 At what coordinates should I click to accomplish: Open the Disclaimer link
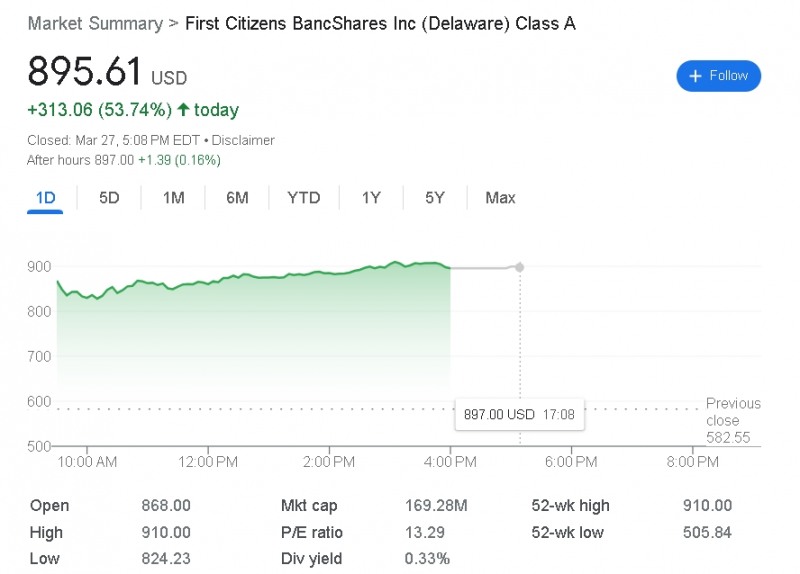pyautogui.click(x=243, y=140)
